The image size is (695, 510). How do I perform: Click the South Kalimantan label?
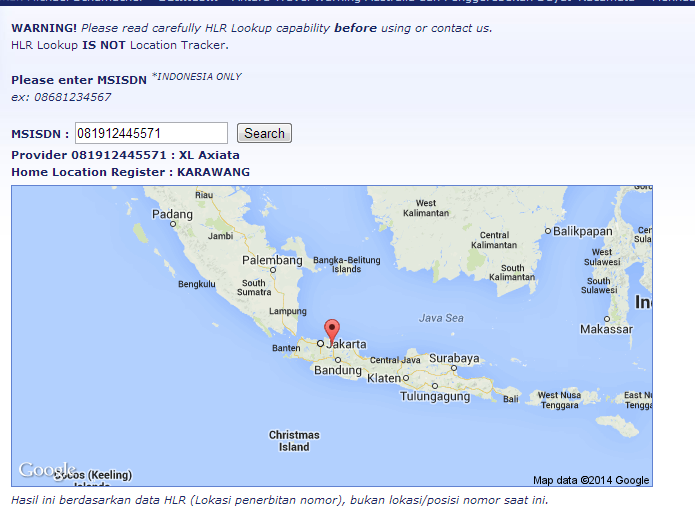tap(512, 273)
